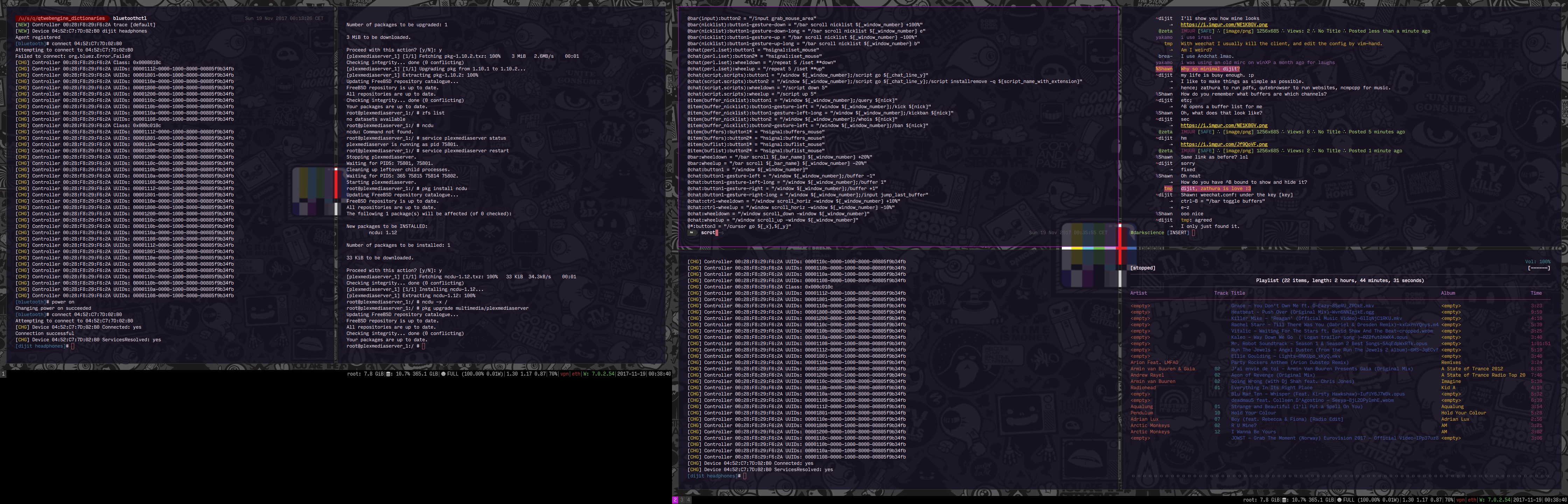Click the Artist column header in playlist
Screen dimensions: 1568x504
(1138, 293)
